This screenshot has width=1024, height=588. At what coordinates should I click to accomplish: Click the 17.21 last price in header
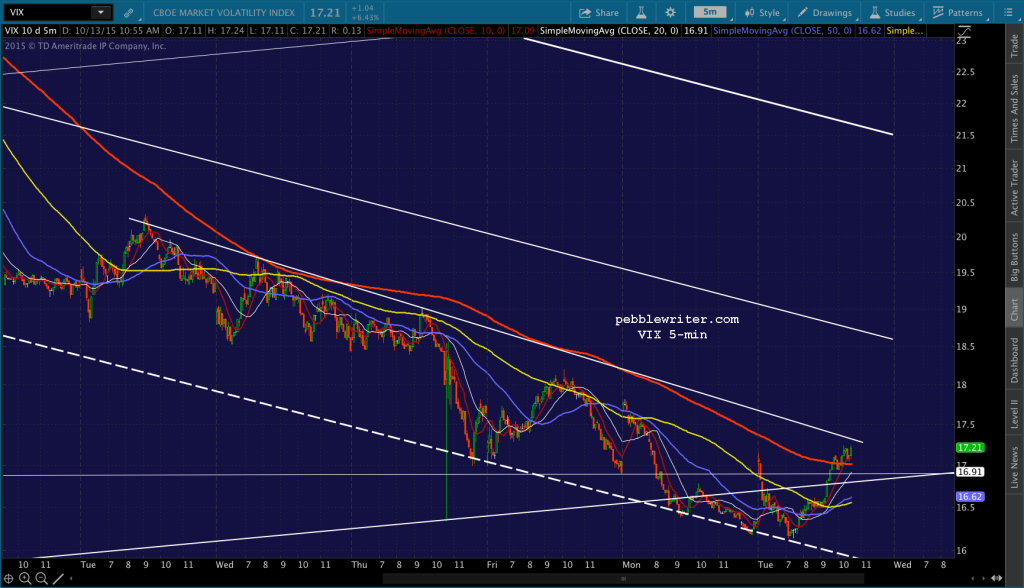pyautogui.click(x=325, y=12)
